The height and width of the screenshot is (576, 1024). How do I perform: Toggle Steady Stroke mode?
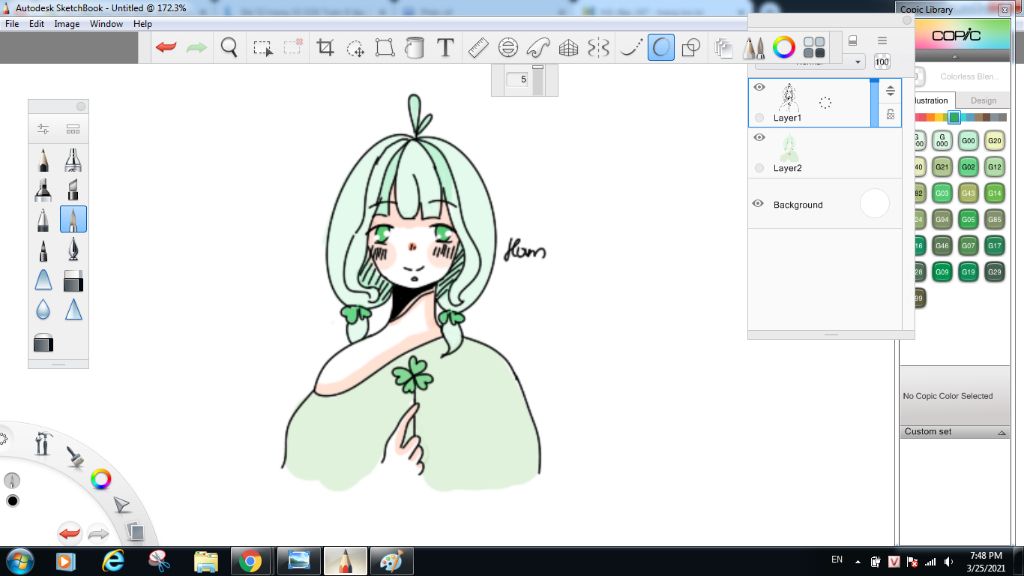click(630, 47)
